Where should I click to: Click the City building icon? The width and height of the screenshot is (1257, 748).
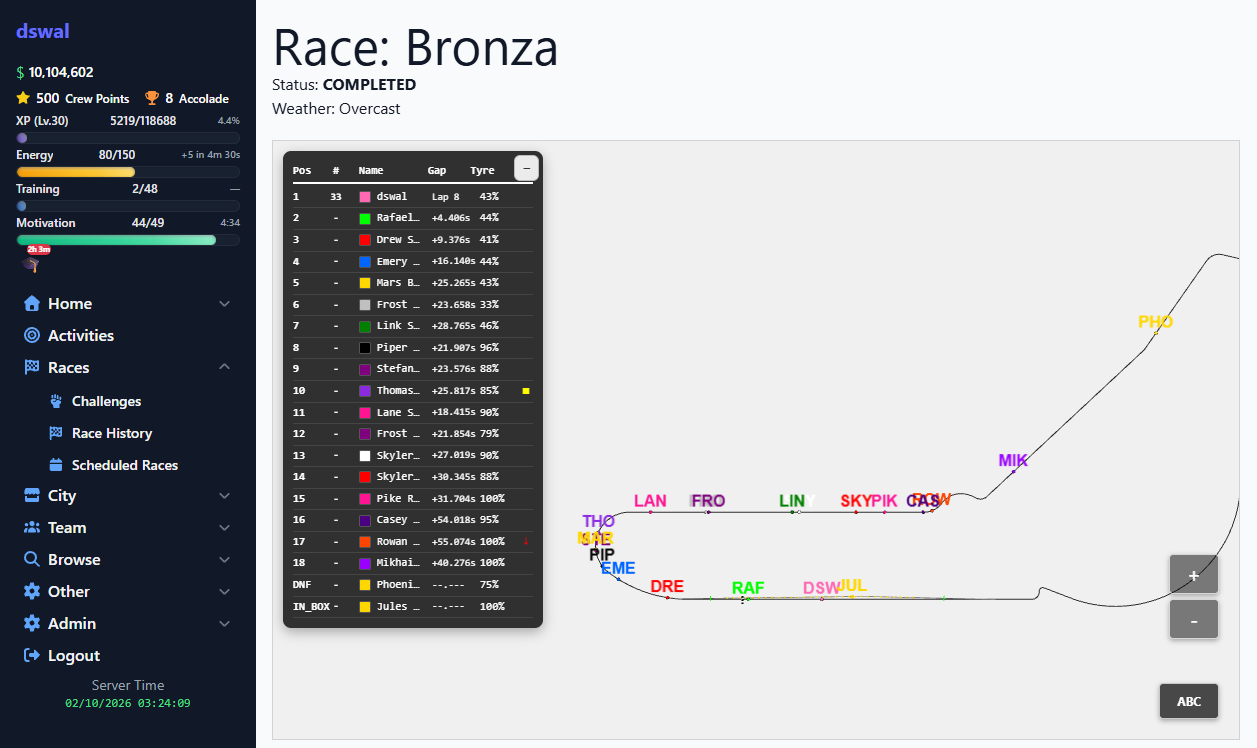coord(32,496)
